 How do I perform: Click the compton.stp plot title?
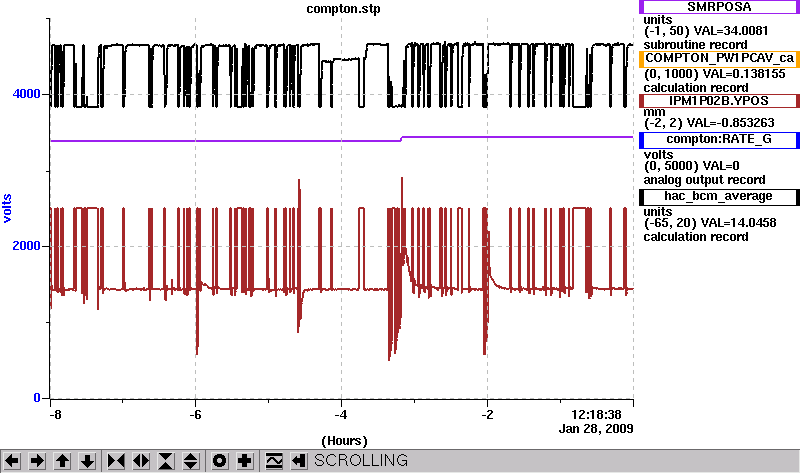(x=343, y=9)
